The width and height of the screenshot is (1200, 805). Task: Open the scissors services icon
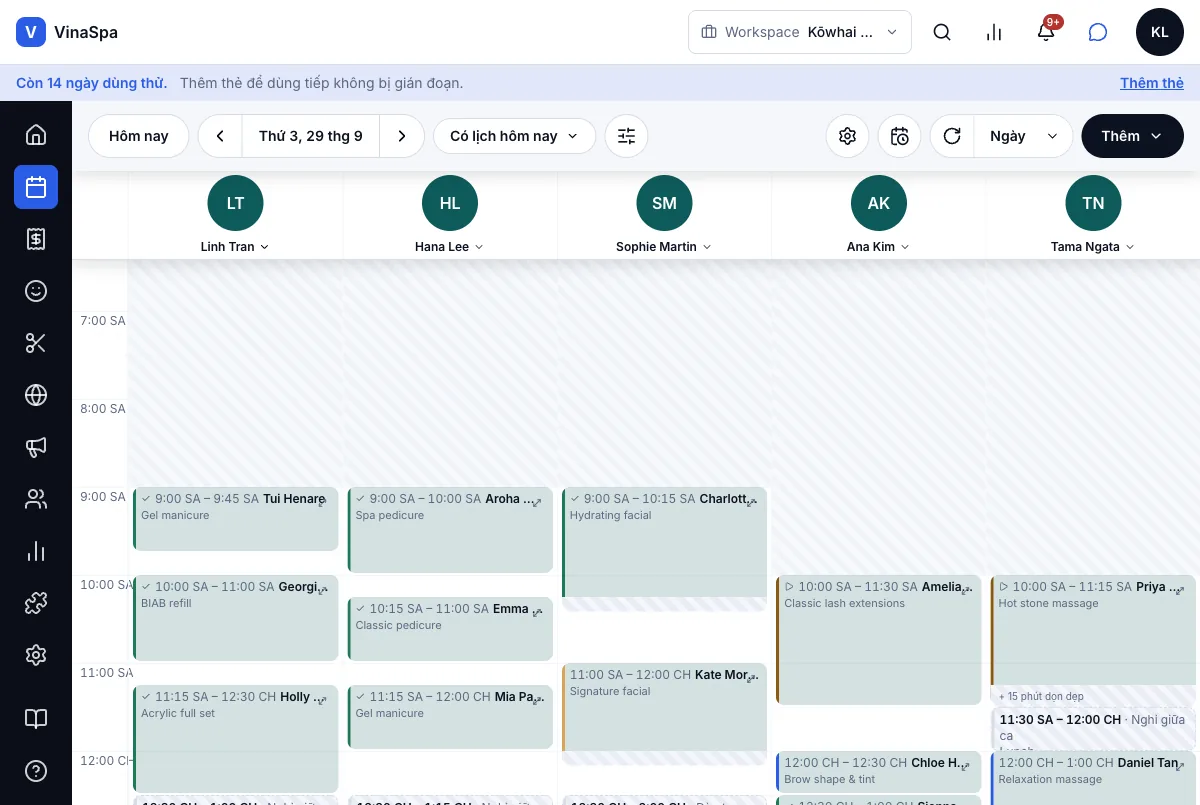click(x=36, y=343)
